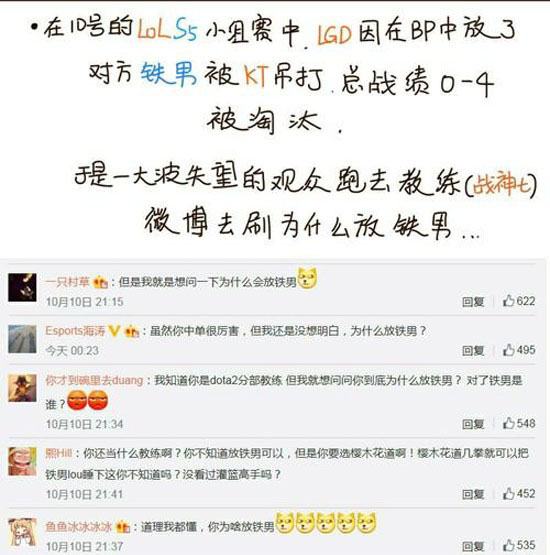This screenshot has height=555, width=550.
Task: Click the member badge next to 鱼鱼冰冰冰冰
Action: coord(123,527)
